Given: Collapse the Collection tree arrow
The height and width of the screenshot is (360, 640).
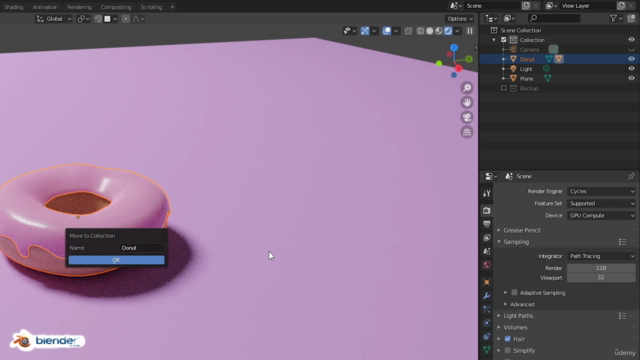Looking at the screenshot, I should [494, 40].
